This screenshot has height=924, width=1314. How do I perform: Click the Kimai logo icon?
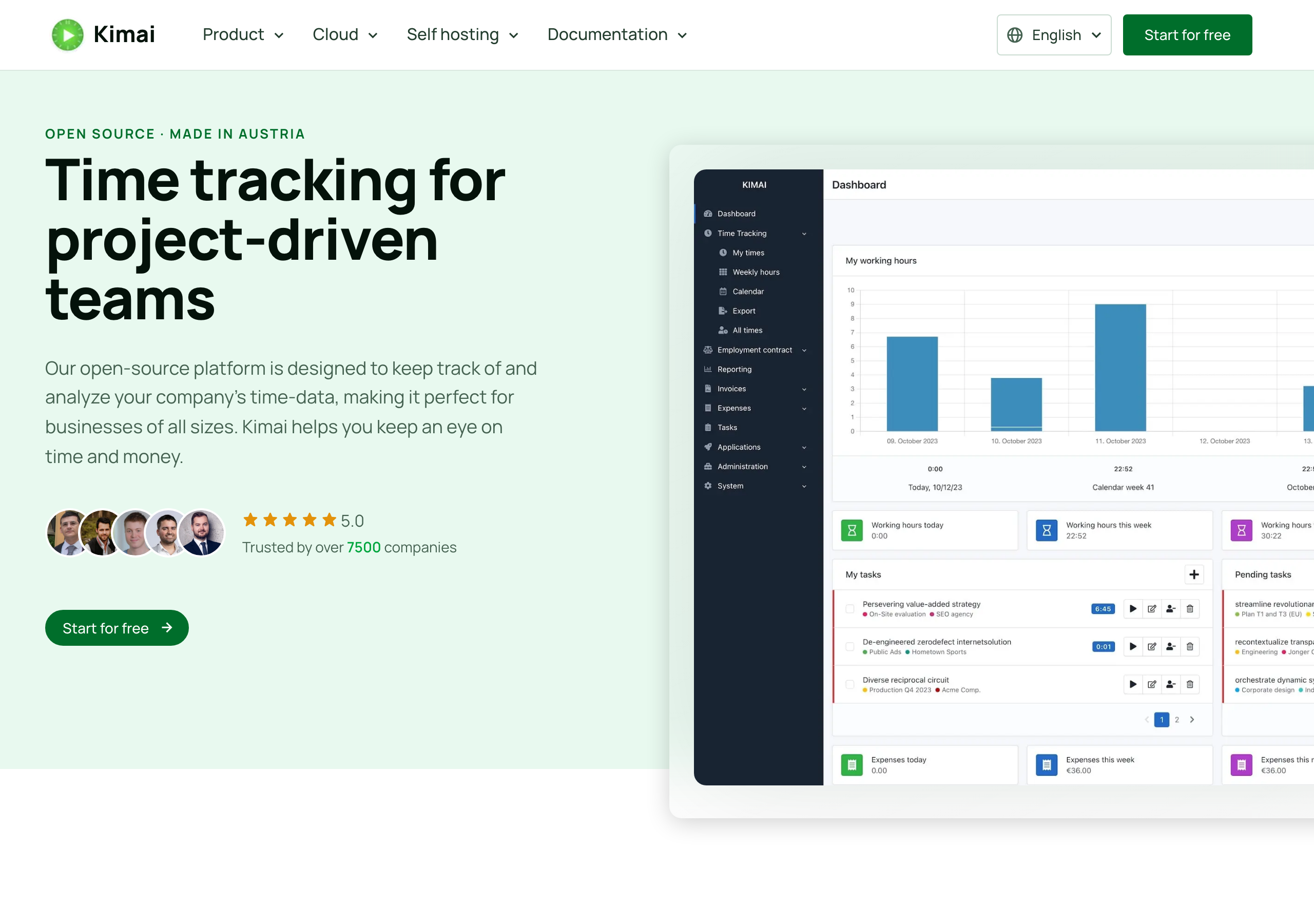[x=68, y=35]
